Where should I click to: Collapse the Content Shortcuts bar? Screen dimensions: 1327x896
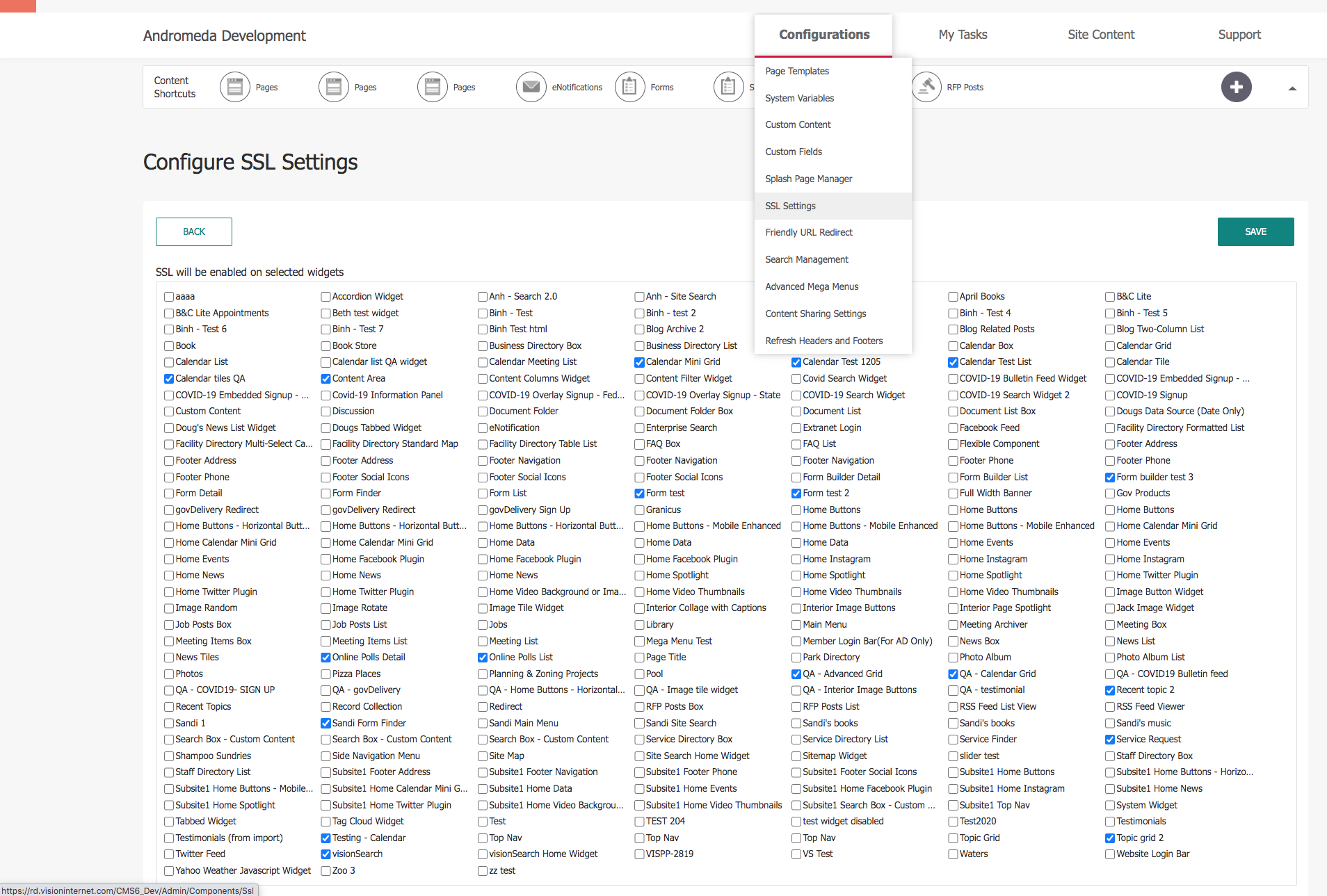[1292, 88]
